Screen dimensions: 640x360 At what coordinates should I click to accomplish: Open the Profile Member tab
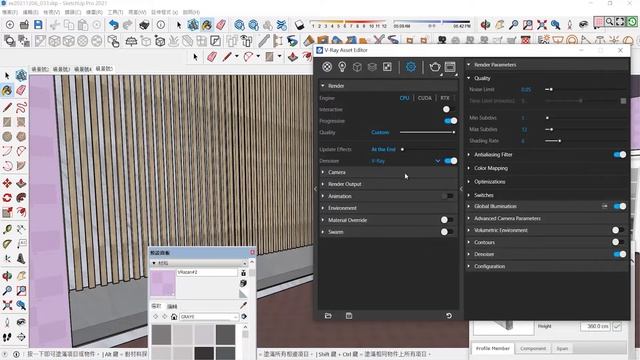(493, 348)
